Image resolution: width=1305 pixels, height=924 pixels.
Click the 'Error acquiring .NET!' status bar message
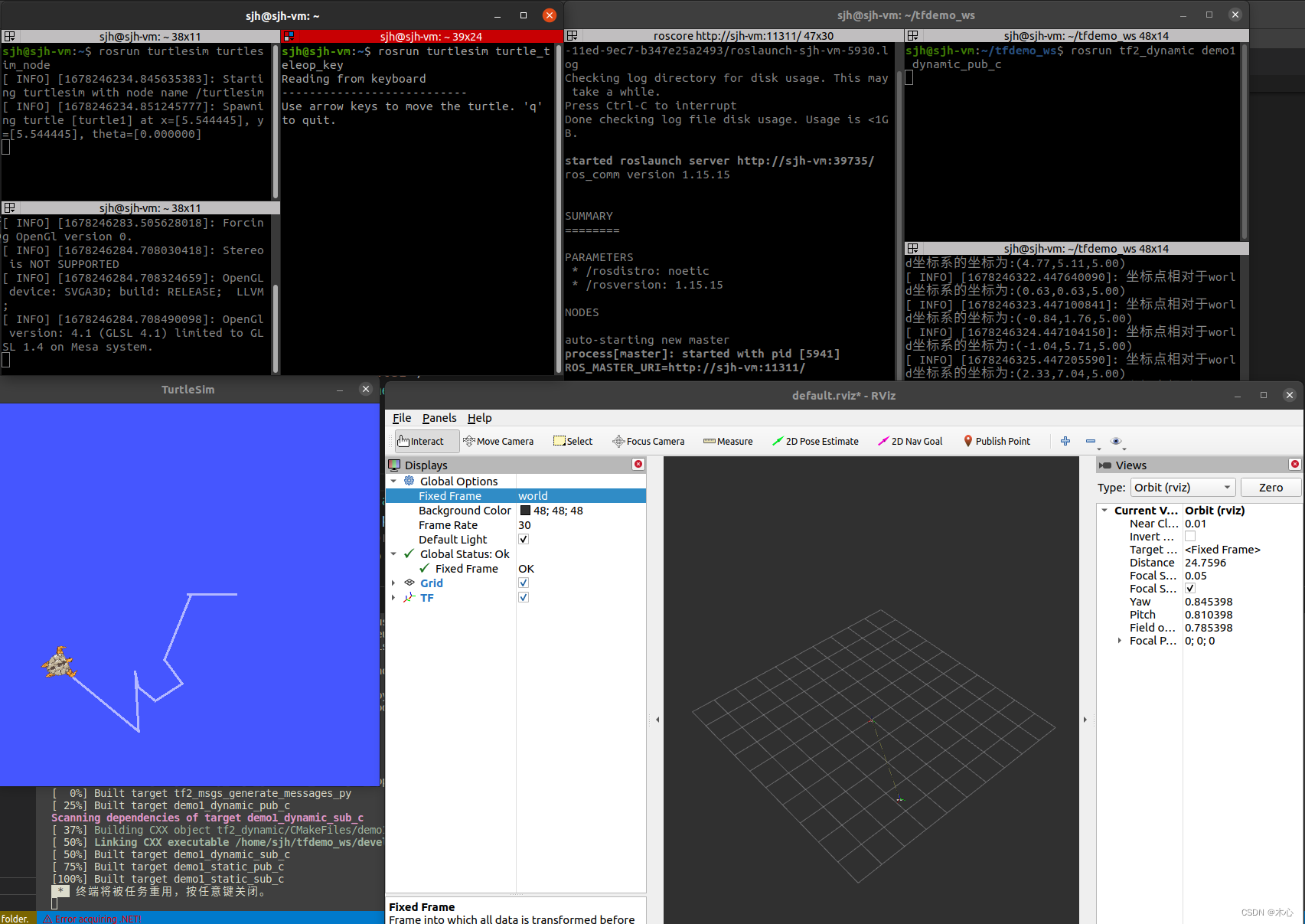tap(92, 919)
